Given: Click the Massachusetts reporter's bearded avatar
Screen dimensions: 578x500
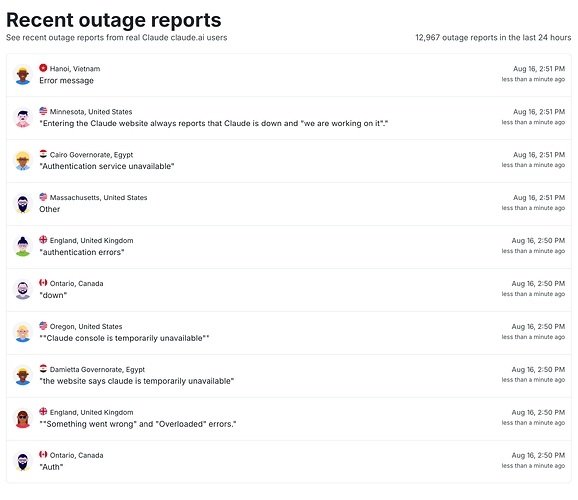Looking at the screenshot, I should [x=23, y=204].
